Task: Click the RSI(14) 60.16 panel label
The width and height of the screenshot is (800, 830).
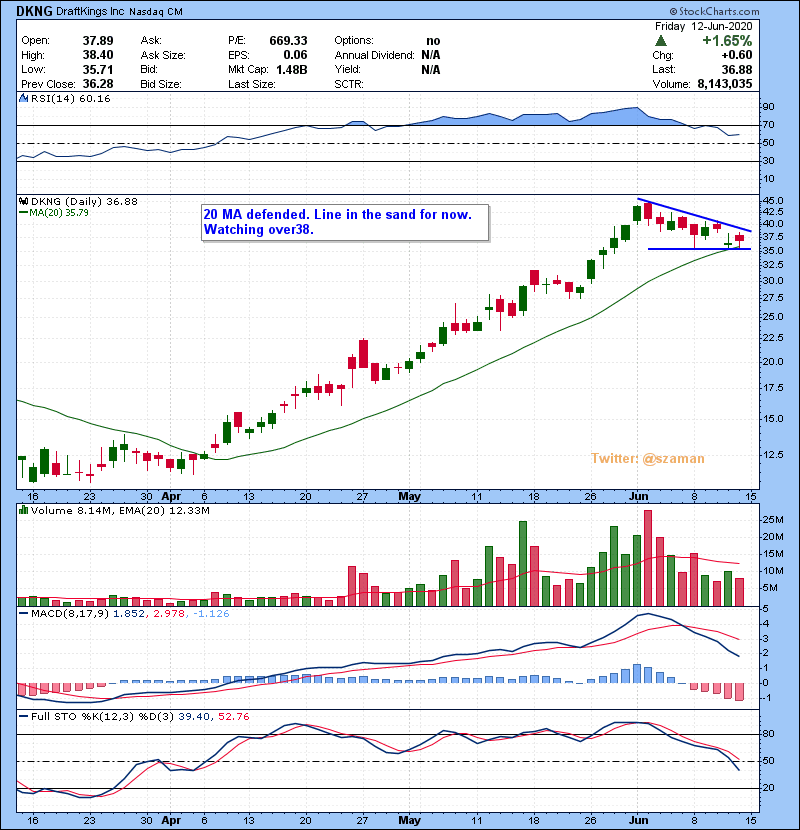Action: (x=70, y=98)
